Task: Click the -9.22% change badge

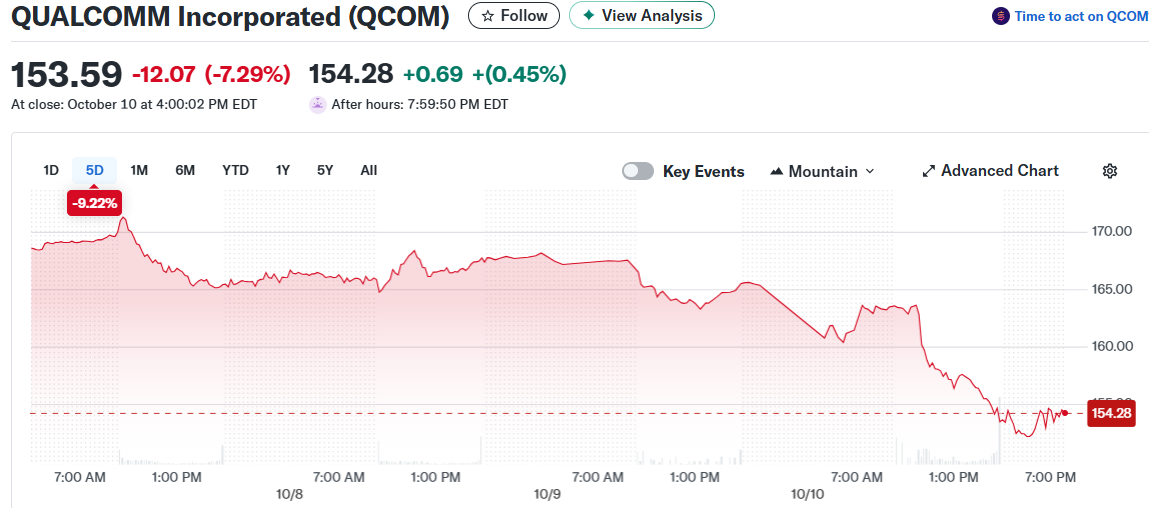Action: [x=94, y=203]
